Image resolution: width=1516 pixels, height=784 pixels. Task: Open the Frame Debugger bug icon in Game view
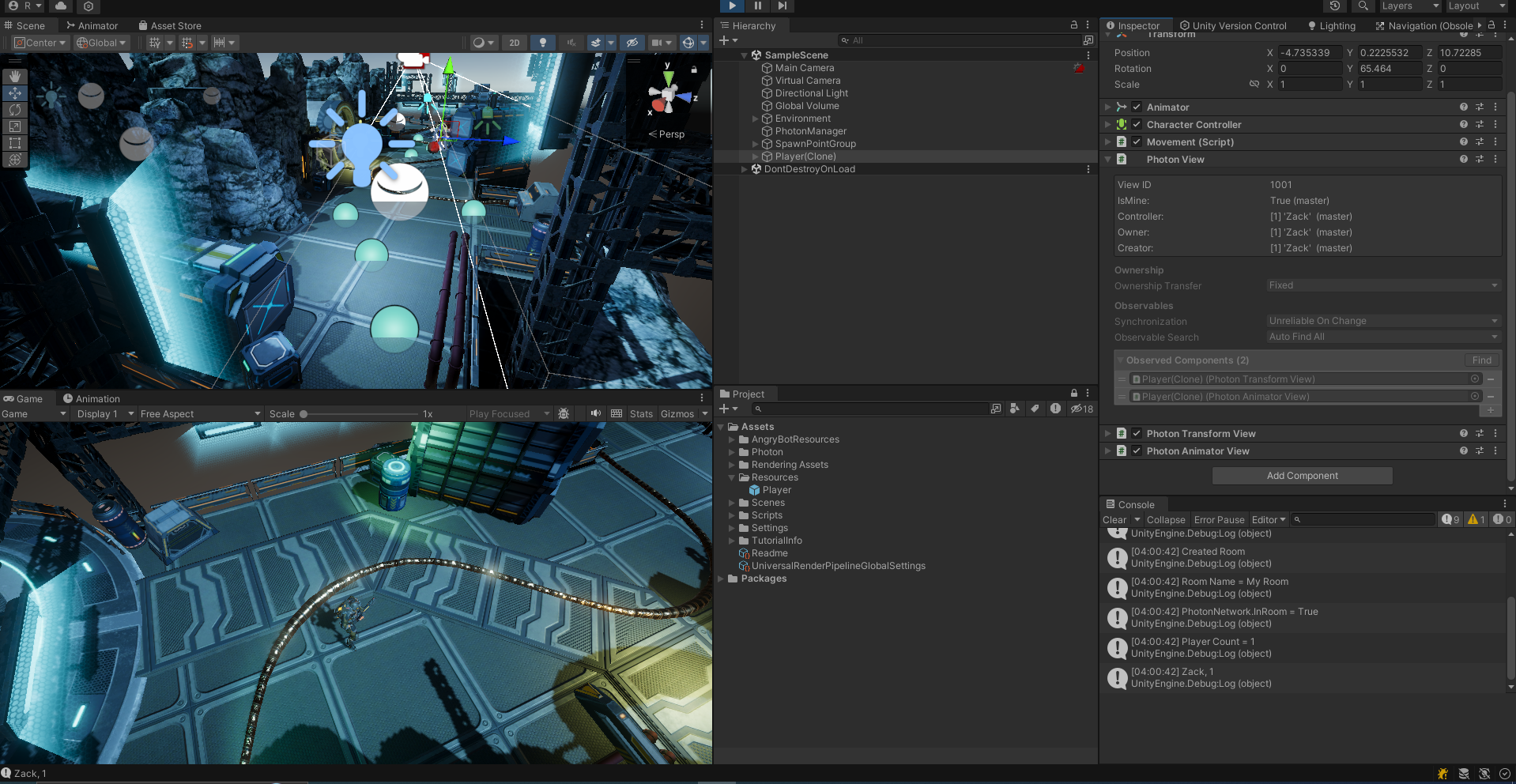point(564,413)
